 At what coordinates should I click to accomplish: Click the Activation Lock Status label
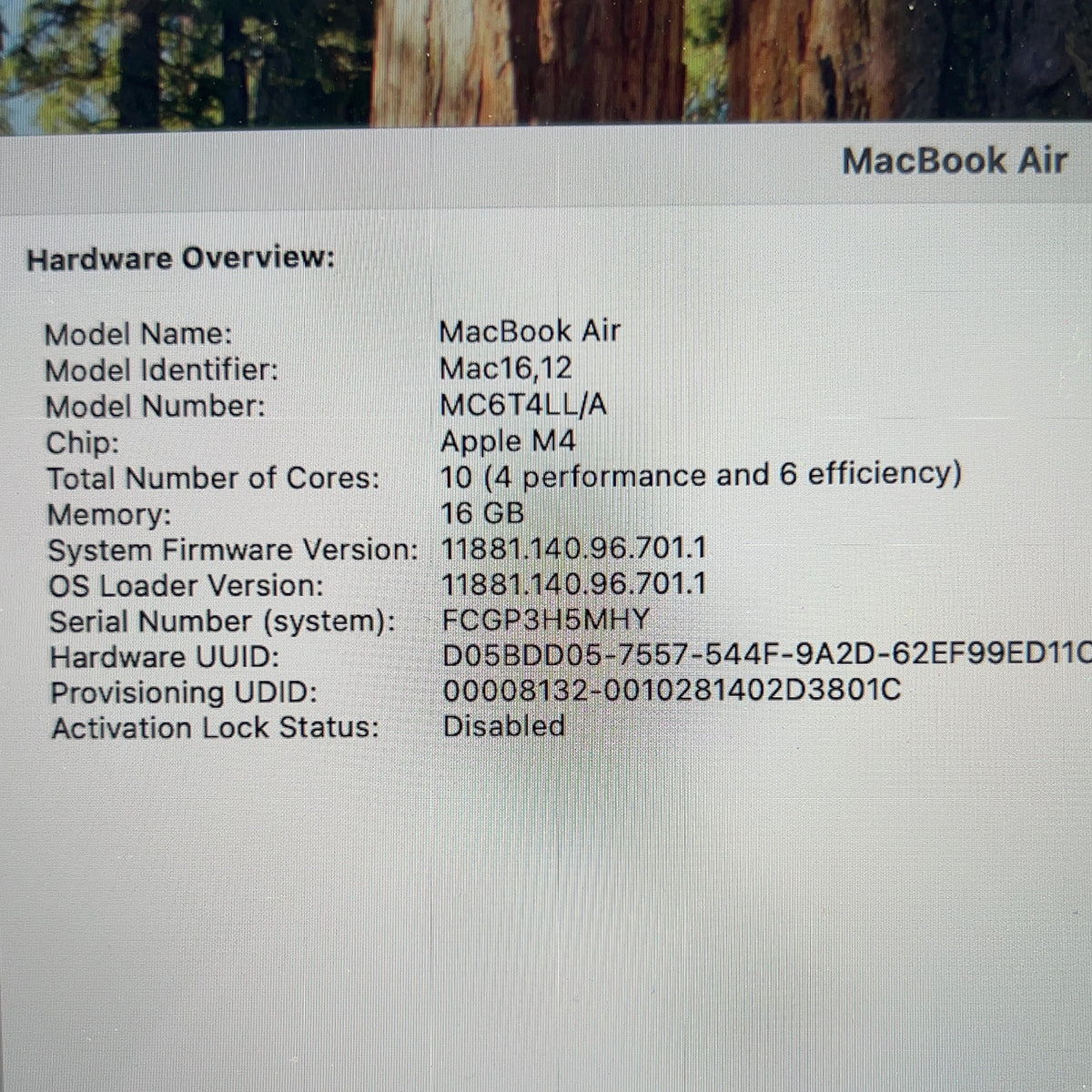coord(215,728)
